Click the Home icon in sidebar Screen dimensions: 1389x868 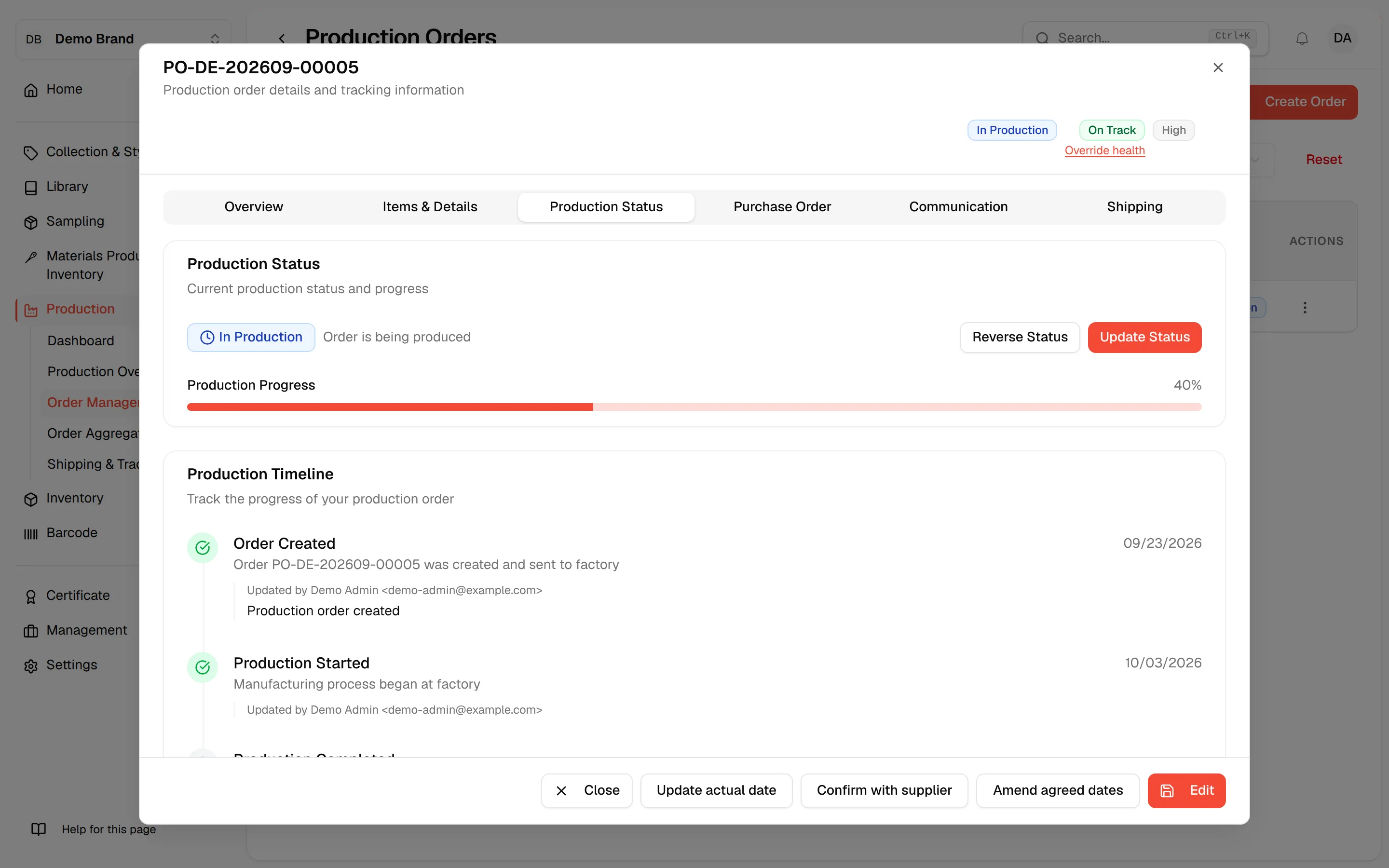[x=31, y=90]
